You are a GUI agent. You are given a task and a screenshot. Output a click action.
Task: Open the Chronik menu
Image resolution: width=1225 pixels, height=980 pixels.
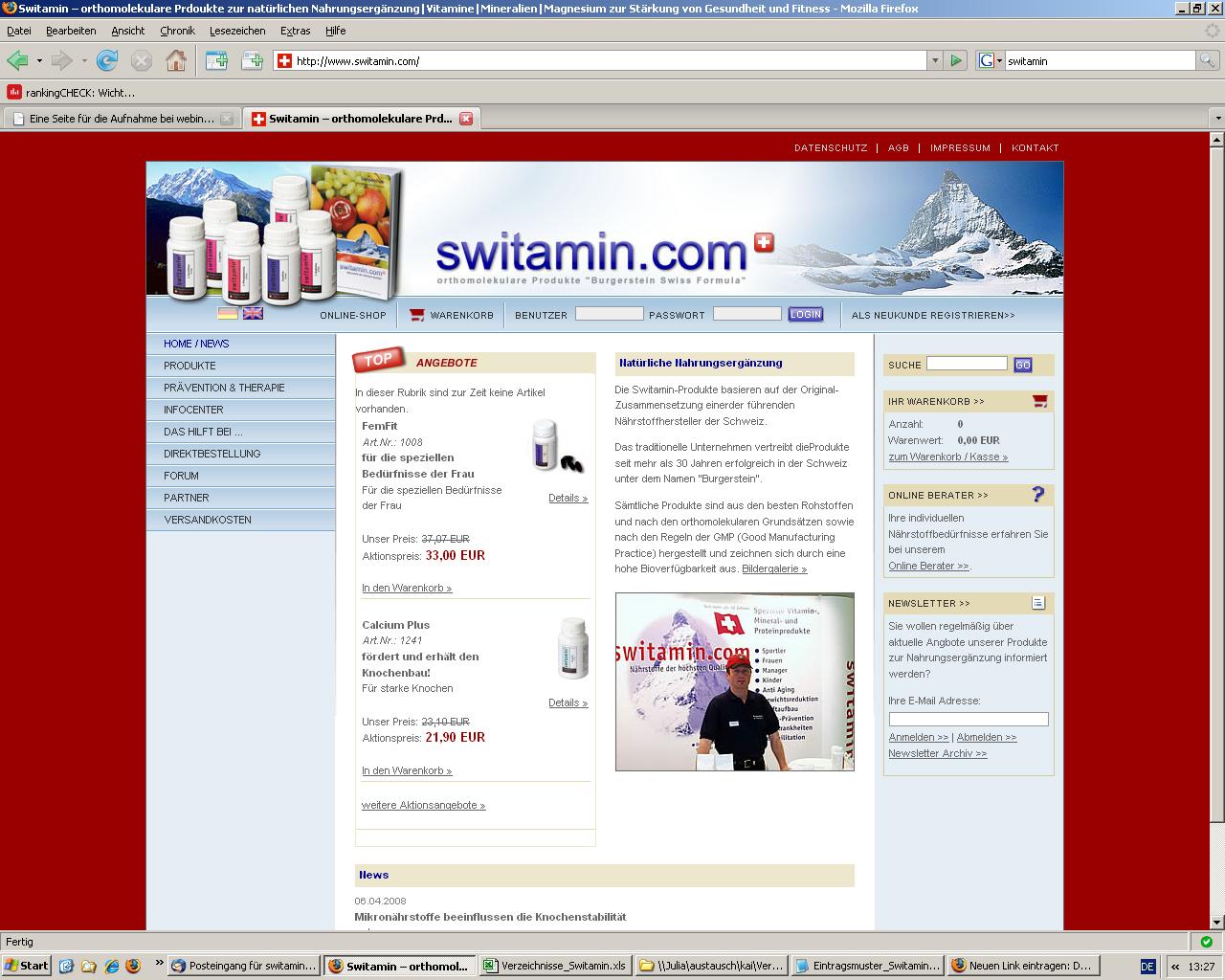coord(177,31)
